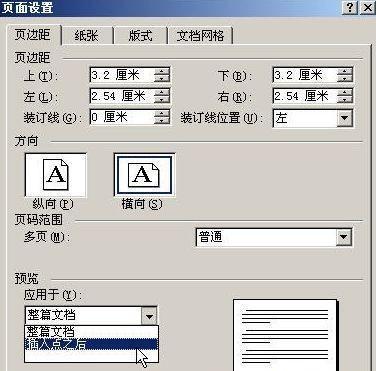Decrease the 上 margin with down arrow
The image size is (376, 371).
click(162, 79)
